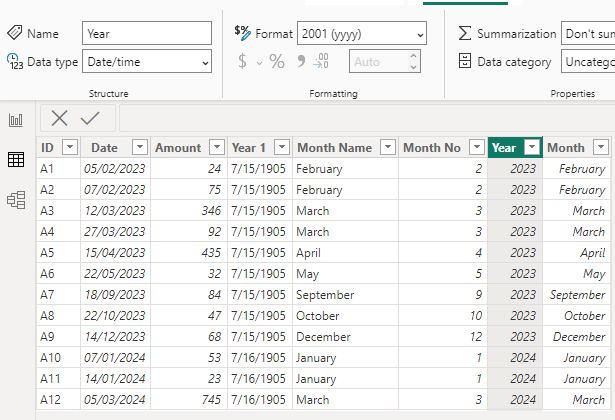Toggle thousands separator comma icon

coord(301,61)
